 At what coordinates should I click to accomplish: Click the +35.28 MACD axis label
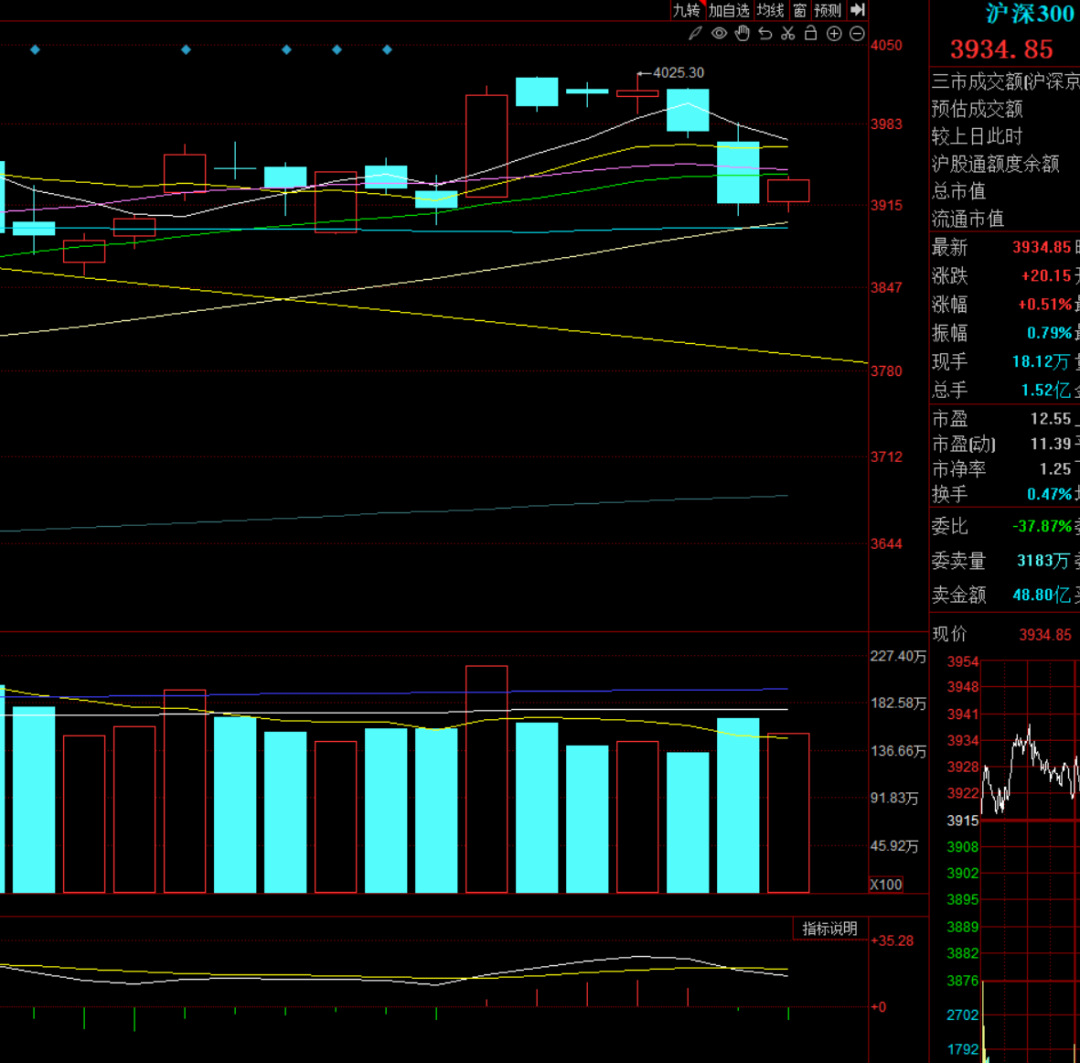point(893,941)
